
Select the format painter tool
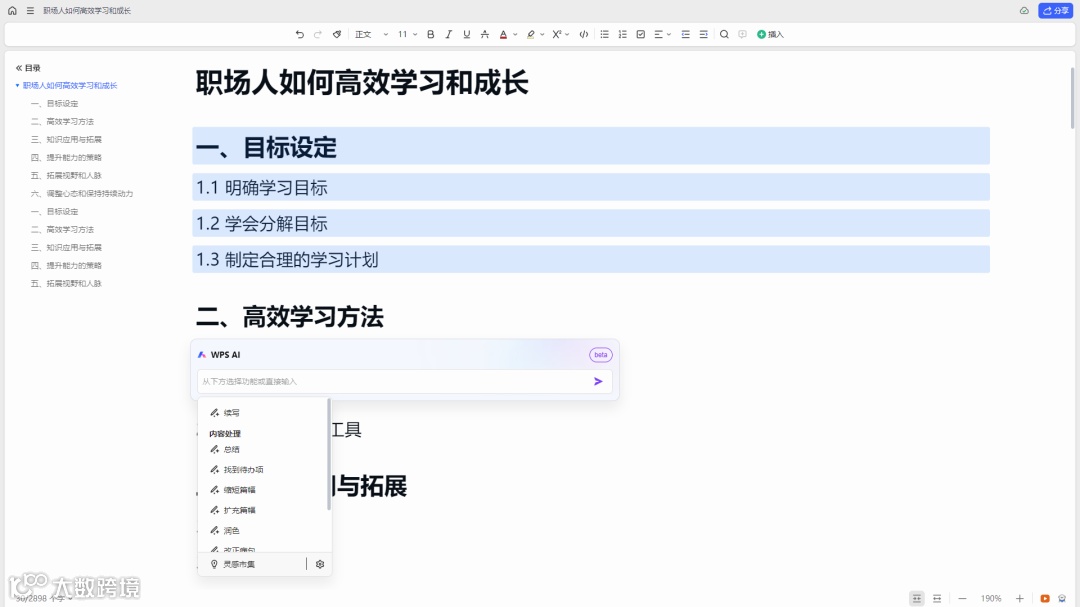(x=337, y=34)
